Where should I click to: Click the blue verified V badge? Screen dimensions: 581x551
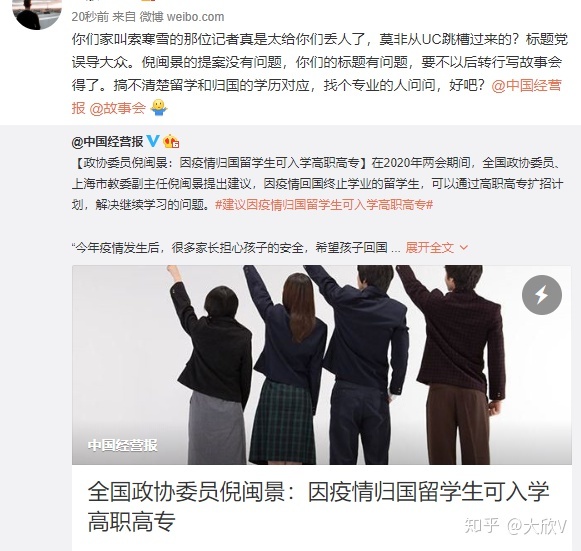[x=153, y=141]
